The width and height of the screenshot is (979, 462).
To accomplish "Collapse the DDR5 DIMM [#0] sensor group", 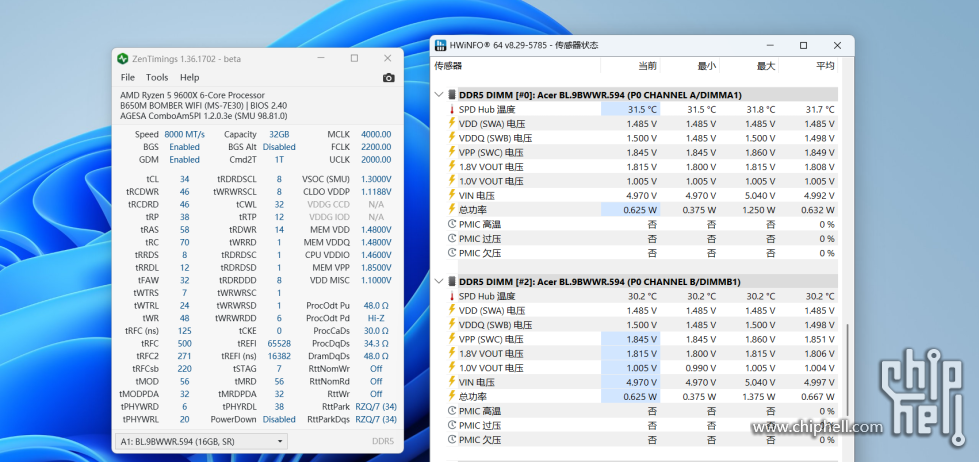I will tap(439, 95).
